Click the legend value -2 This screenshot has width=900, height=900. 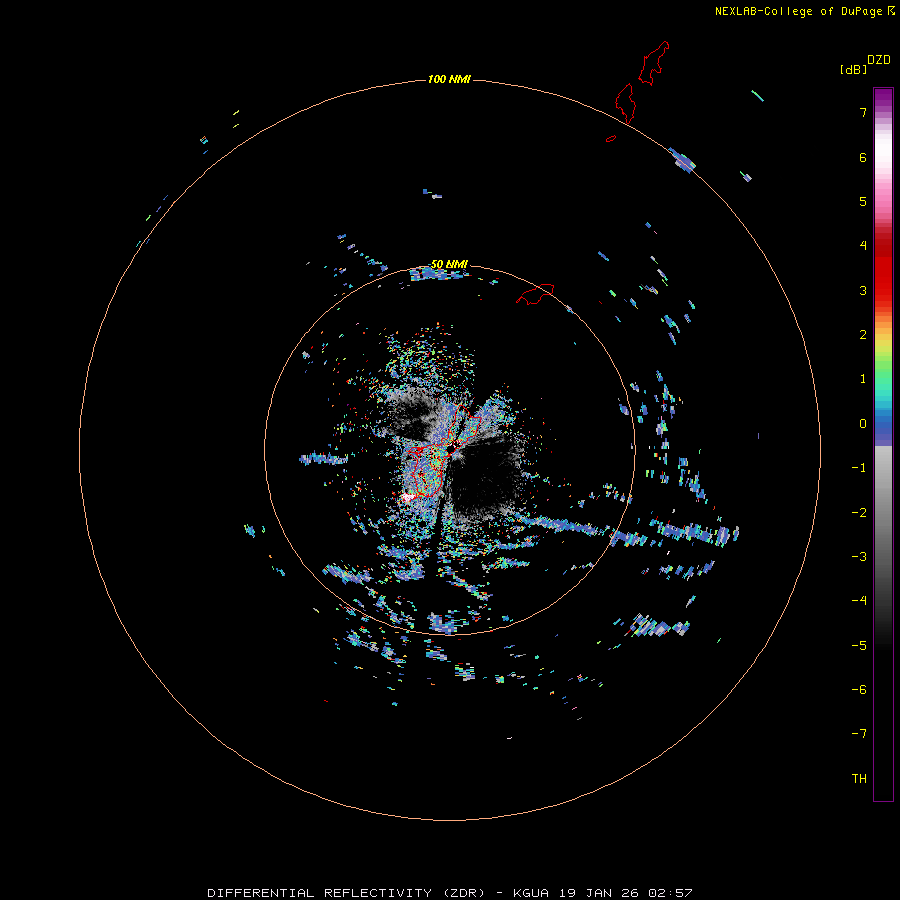859,513
